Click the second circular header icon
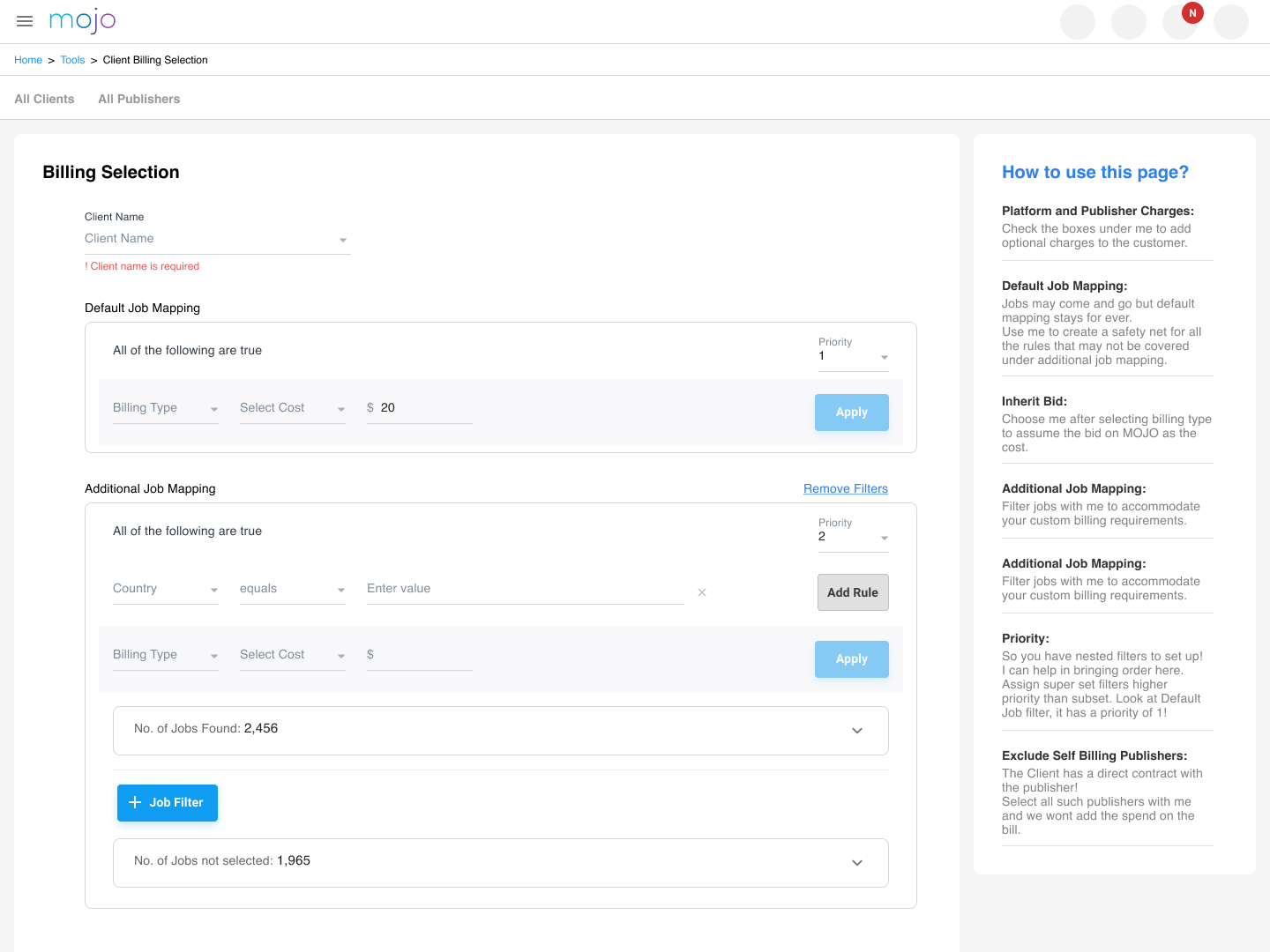The height and width of the screenshot is (952, 1270). 1128,21
